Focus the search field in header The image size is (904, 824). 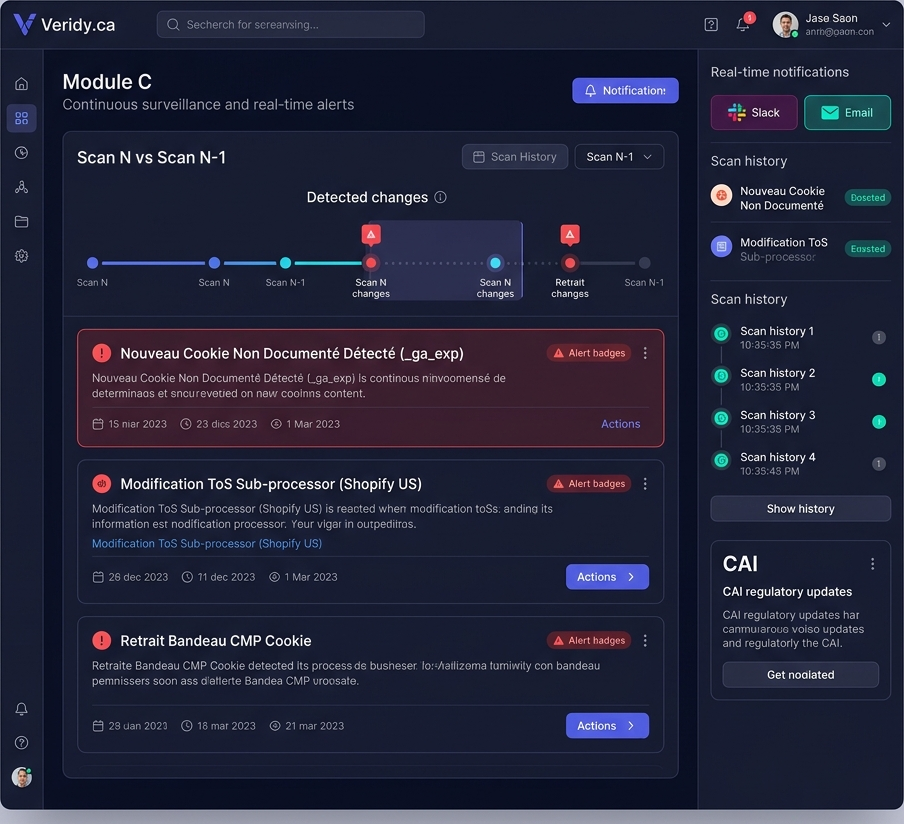[x=291, y=25]
